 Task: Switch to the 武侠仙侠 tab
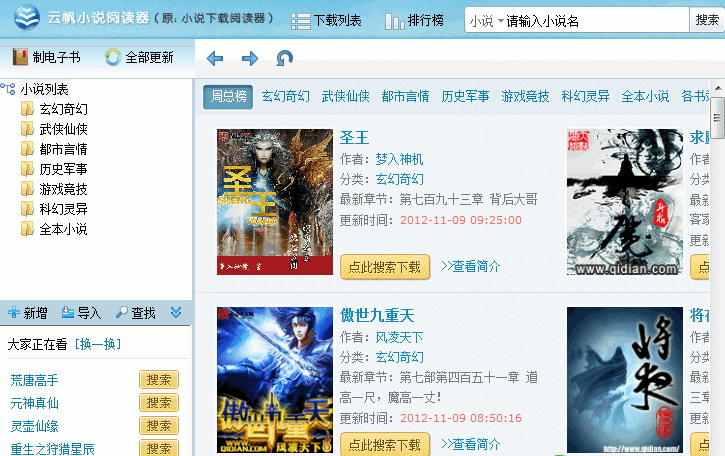[x=345, y=96]
